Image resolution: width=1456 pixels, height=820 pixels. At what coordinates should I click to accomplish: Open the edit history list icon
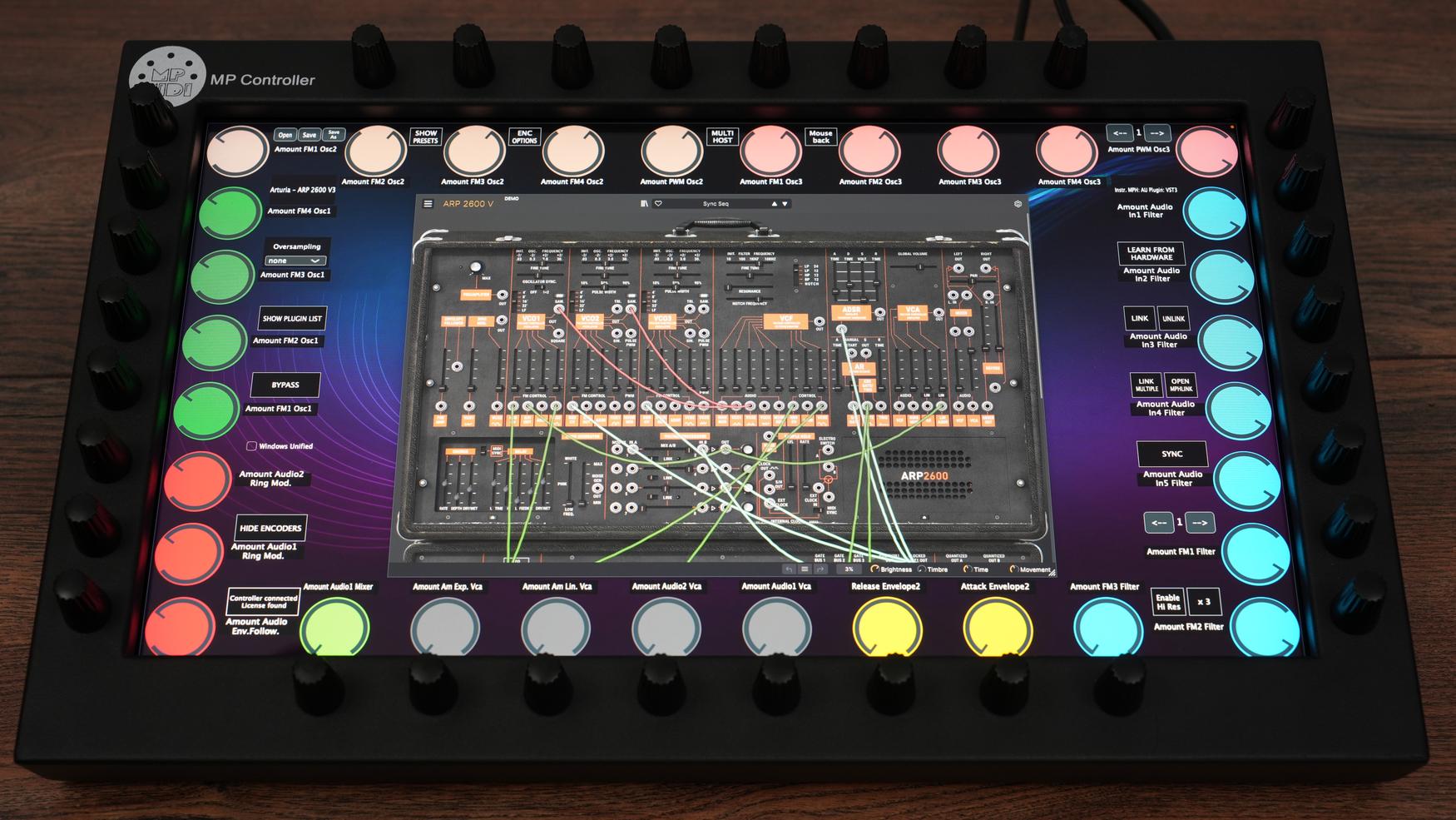point(805,569)
